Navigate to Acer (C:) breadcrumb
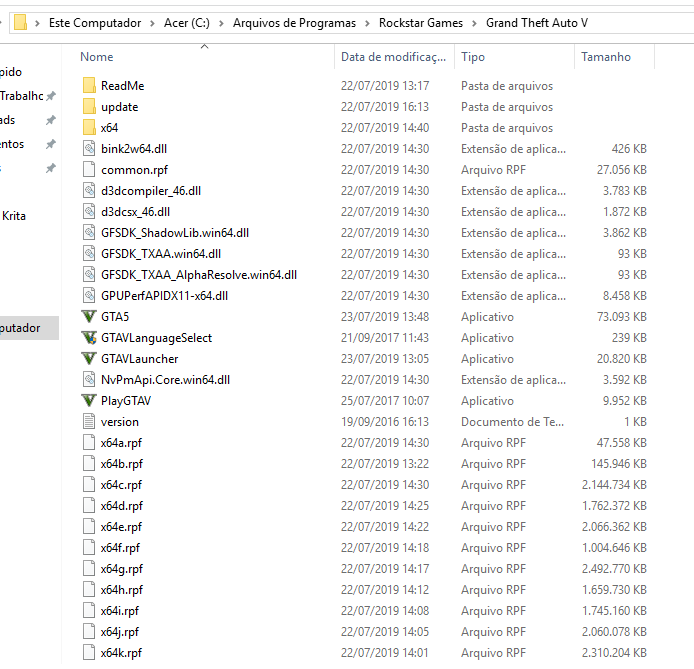The image size is (694, 669). click(x=187, y=23)
